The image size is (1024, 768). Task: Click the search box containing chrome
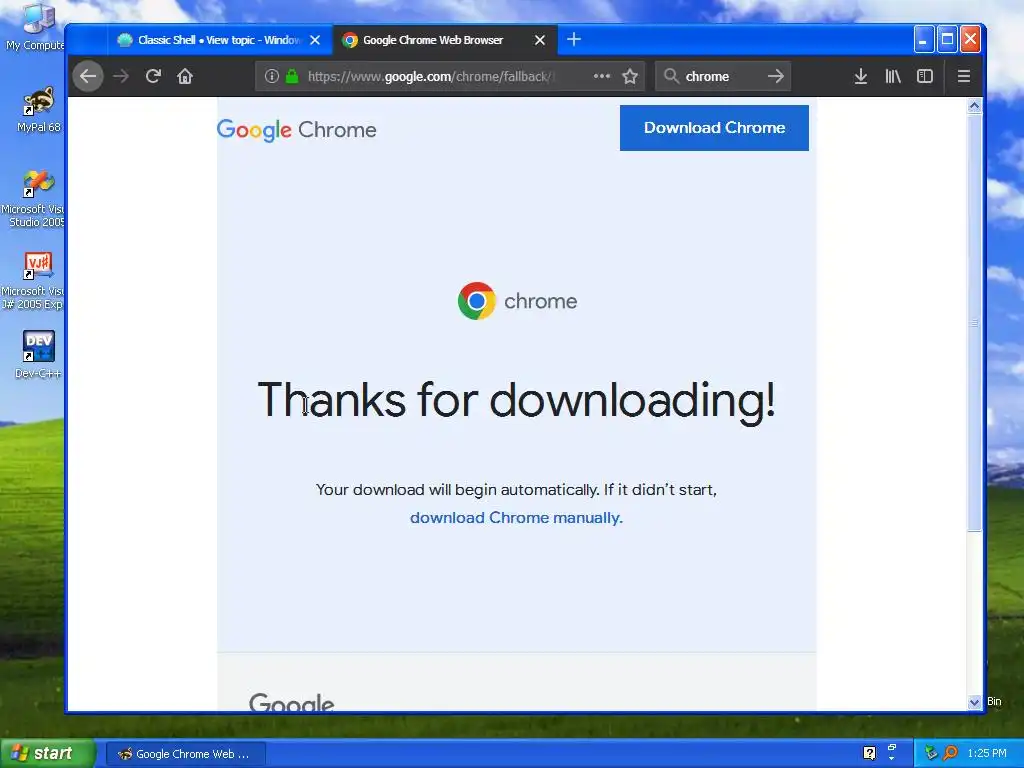point(722,76)
